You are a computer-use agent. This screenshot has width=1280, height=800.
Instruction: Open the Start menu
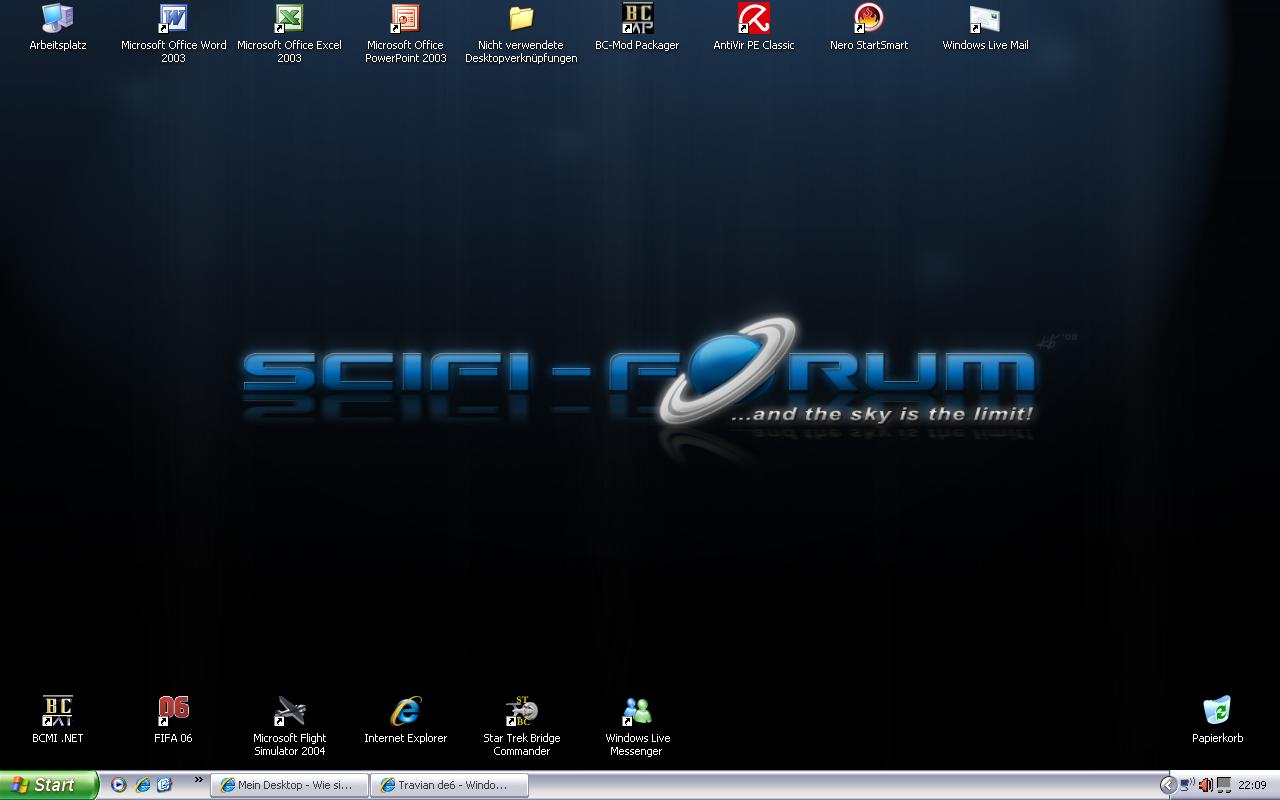(48, 785)
